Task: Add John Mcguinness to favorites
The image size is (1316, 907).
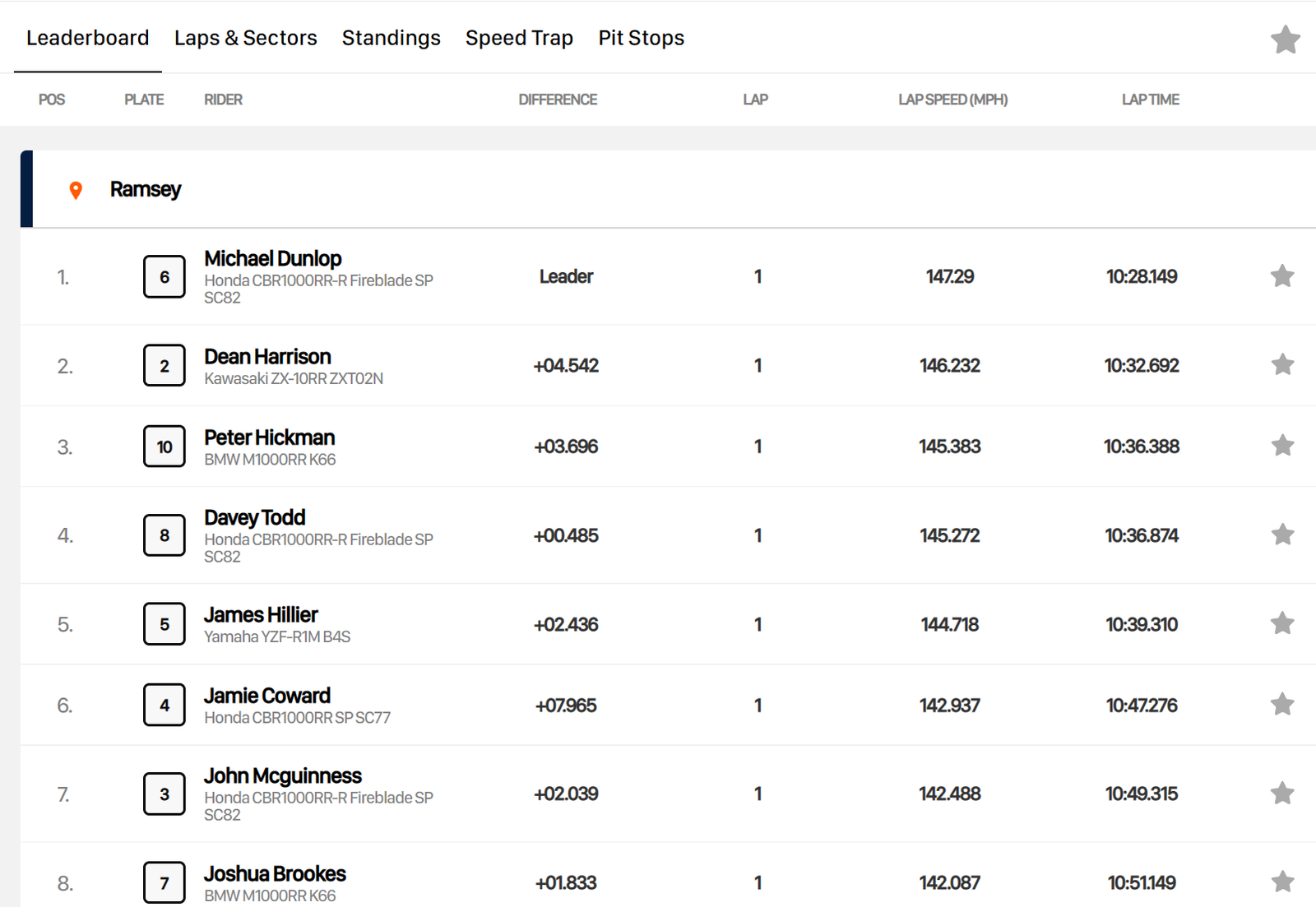Action: coord(1281,794)
